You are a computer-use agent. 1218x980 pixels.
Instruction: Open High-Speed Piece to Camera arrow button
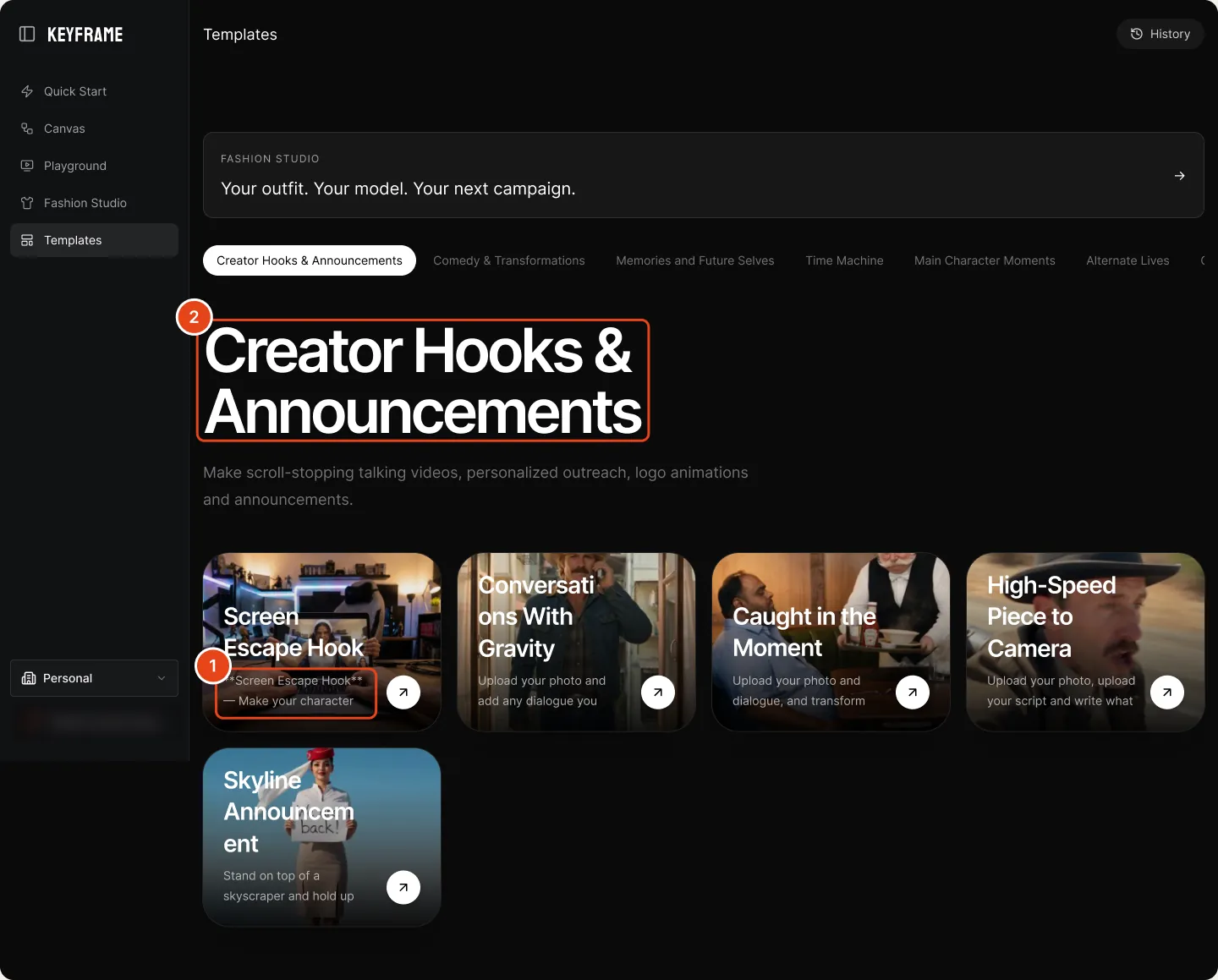(x=1167, y=693)
